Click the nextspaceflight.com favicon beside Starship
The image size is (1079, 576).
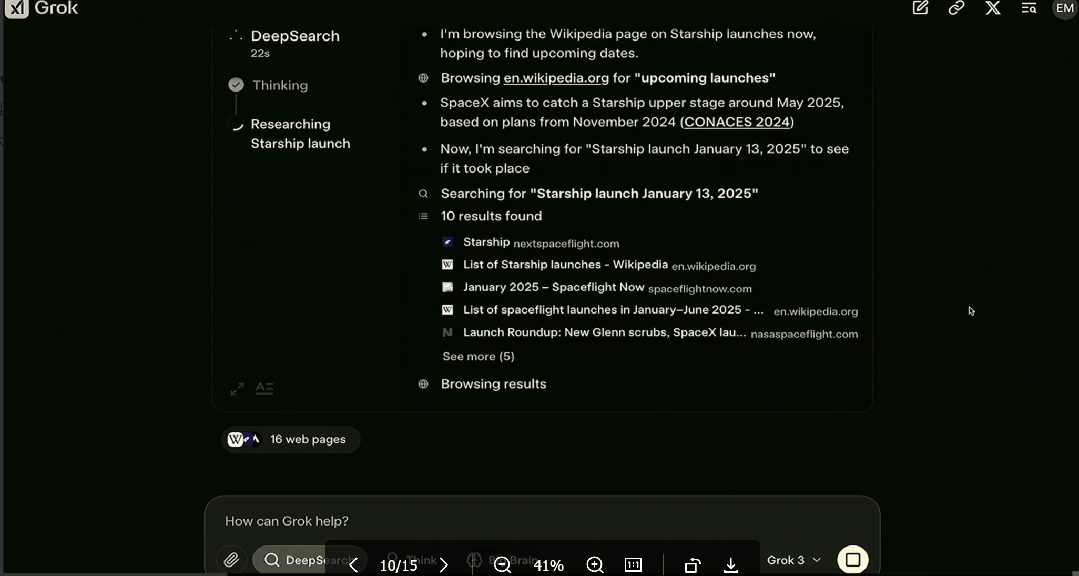point(447,242)
